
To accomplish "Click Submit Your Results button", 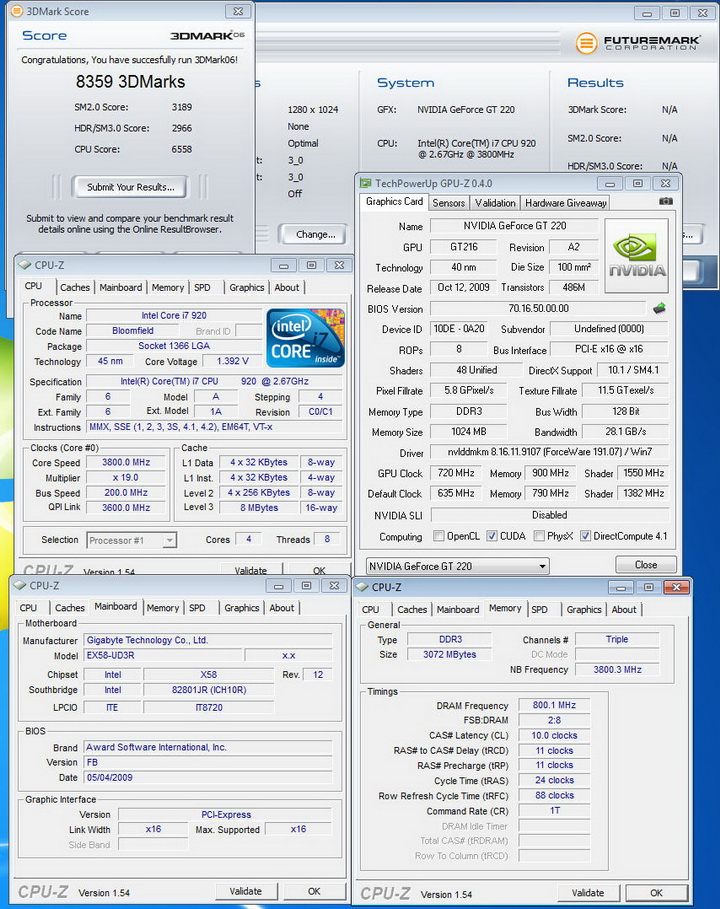I will click(130, 187).
